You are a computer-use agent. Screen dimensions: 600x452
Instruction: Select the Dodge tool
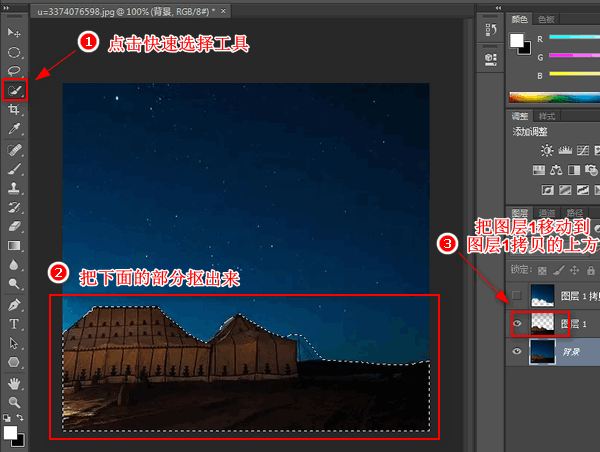pos(14,284)
